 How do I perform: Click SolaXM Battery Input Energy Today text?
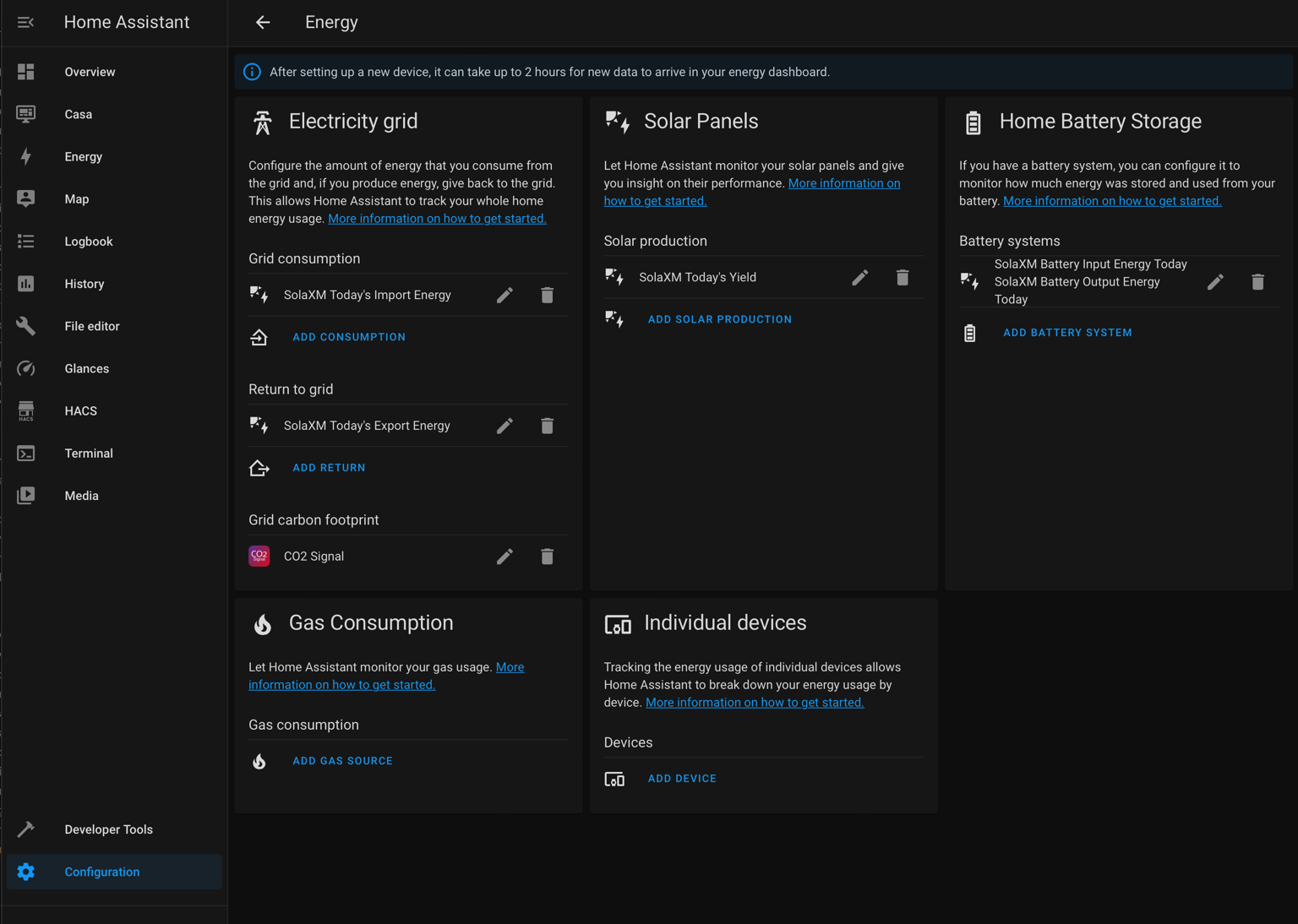tap(1090, 264)
